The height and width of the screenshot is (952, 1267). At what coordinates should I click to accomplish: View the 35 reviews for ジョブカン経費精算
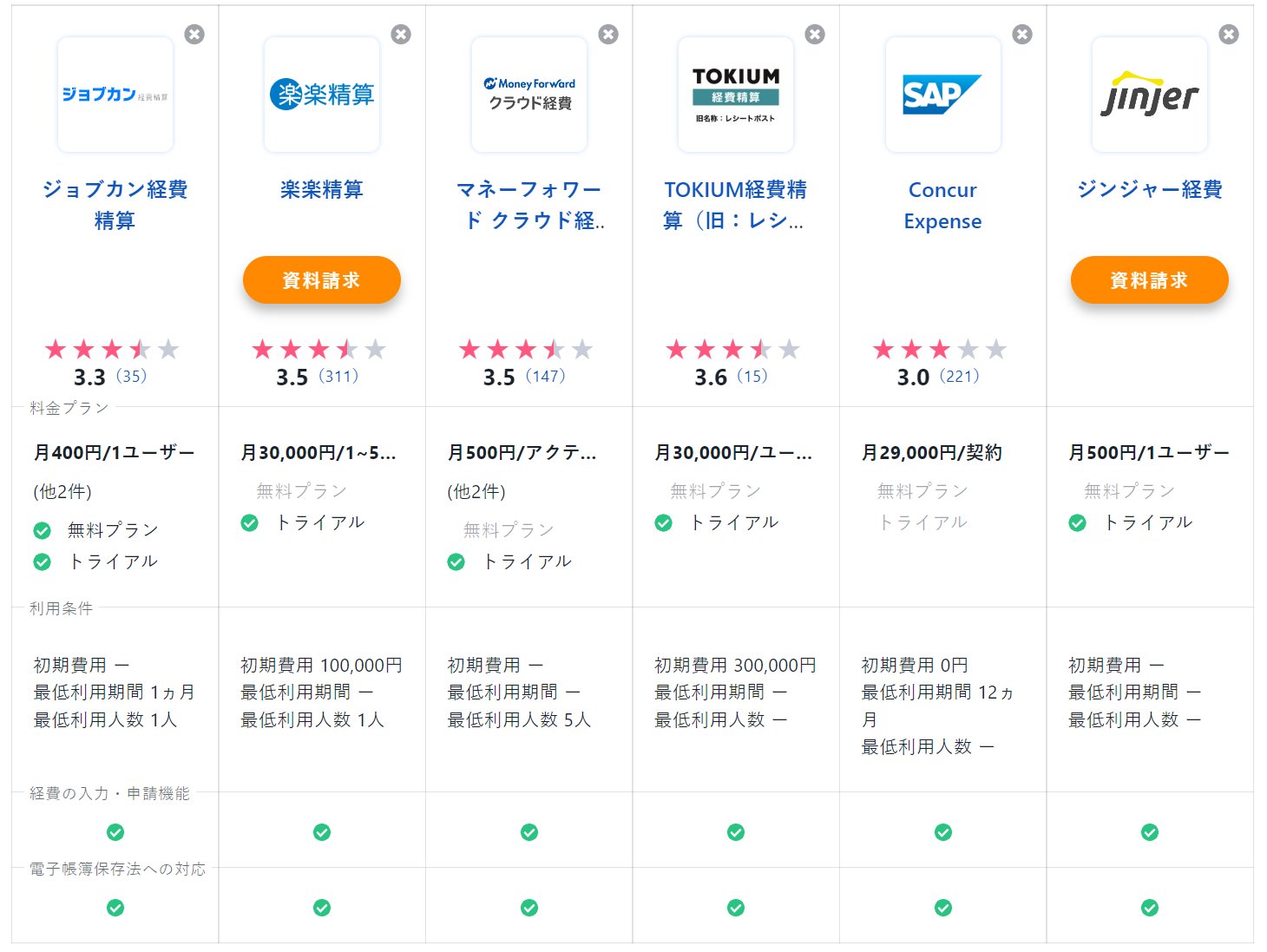click(132, 377)
